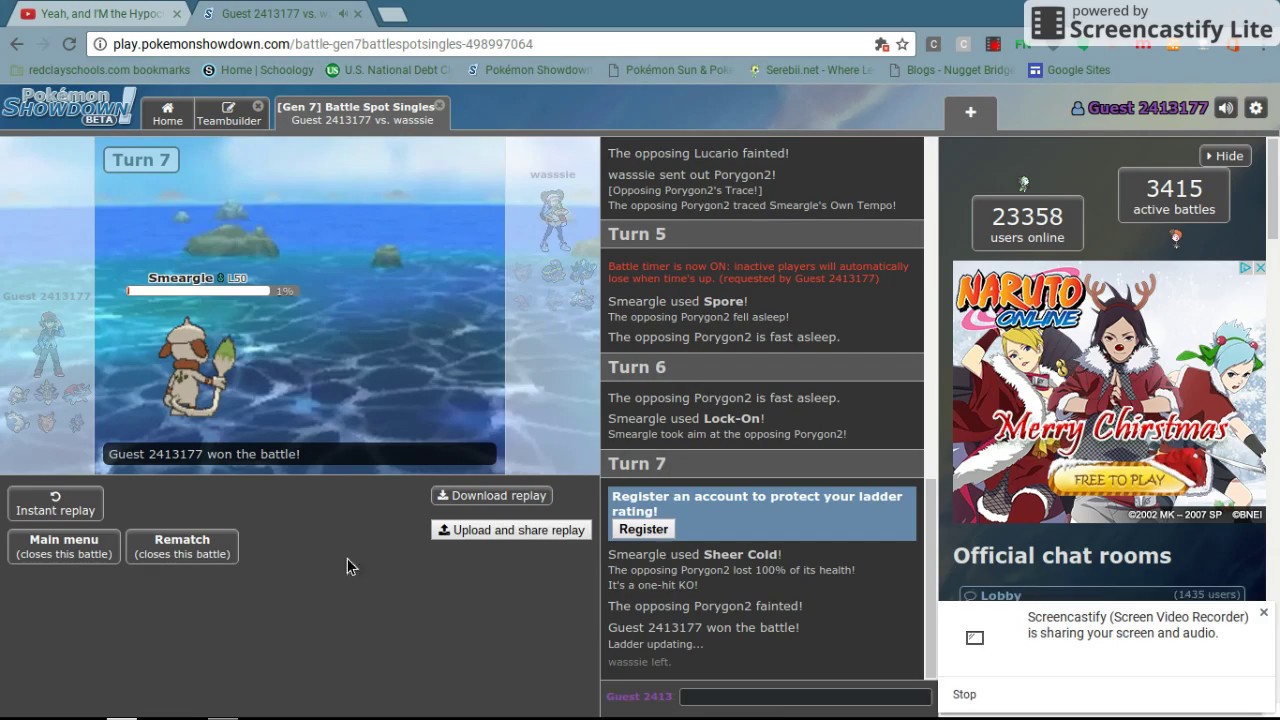Viewport: 1280px width, 720px height.
Task: Click Smeargle's HP bar
Action: coord(198,291)
